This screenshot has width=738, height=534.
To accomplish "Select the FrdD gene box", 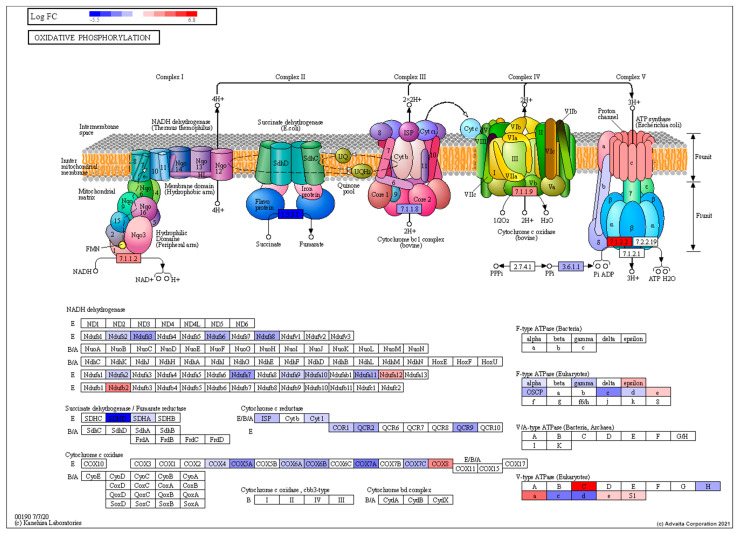I will (x=217, y=439).
